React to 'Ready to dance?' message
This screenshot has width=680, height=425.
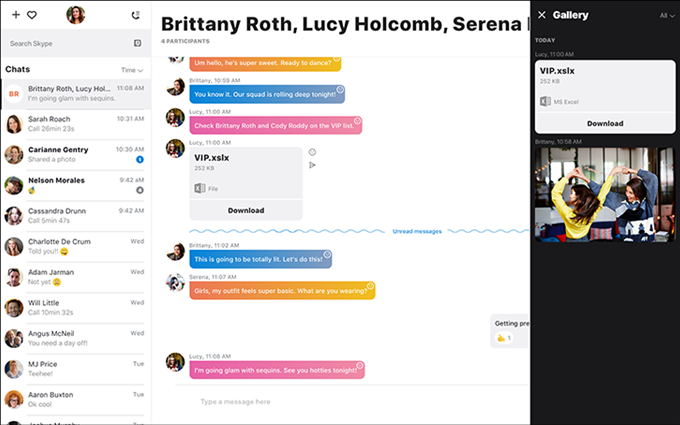click(x=337, y=59)
